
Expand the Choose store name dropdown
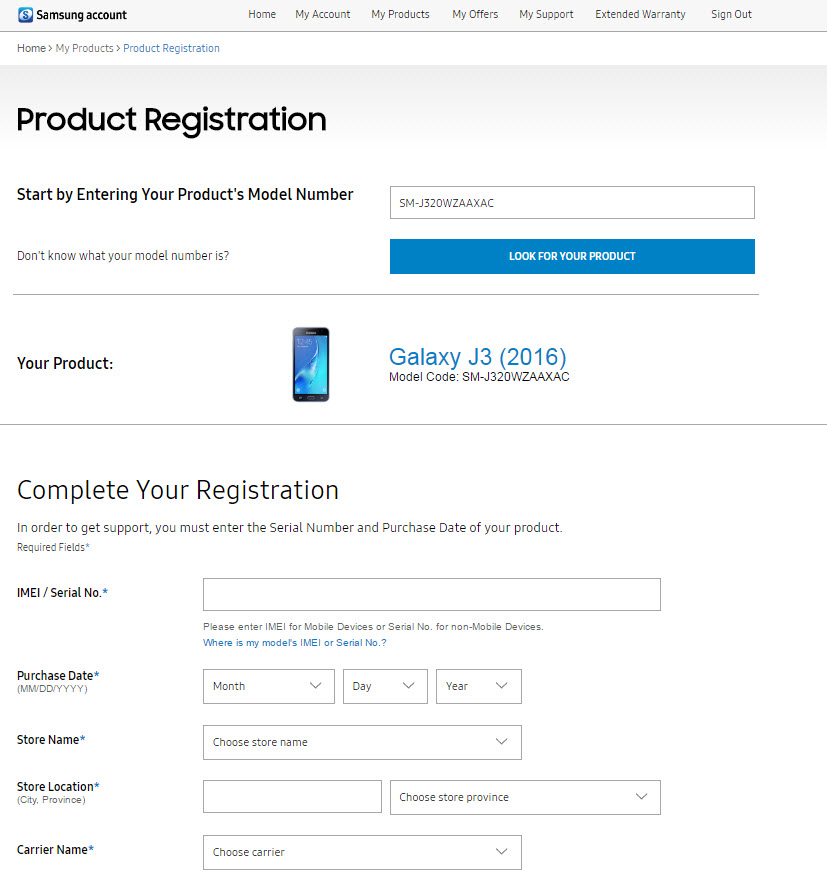click(362, 742)
